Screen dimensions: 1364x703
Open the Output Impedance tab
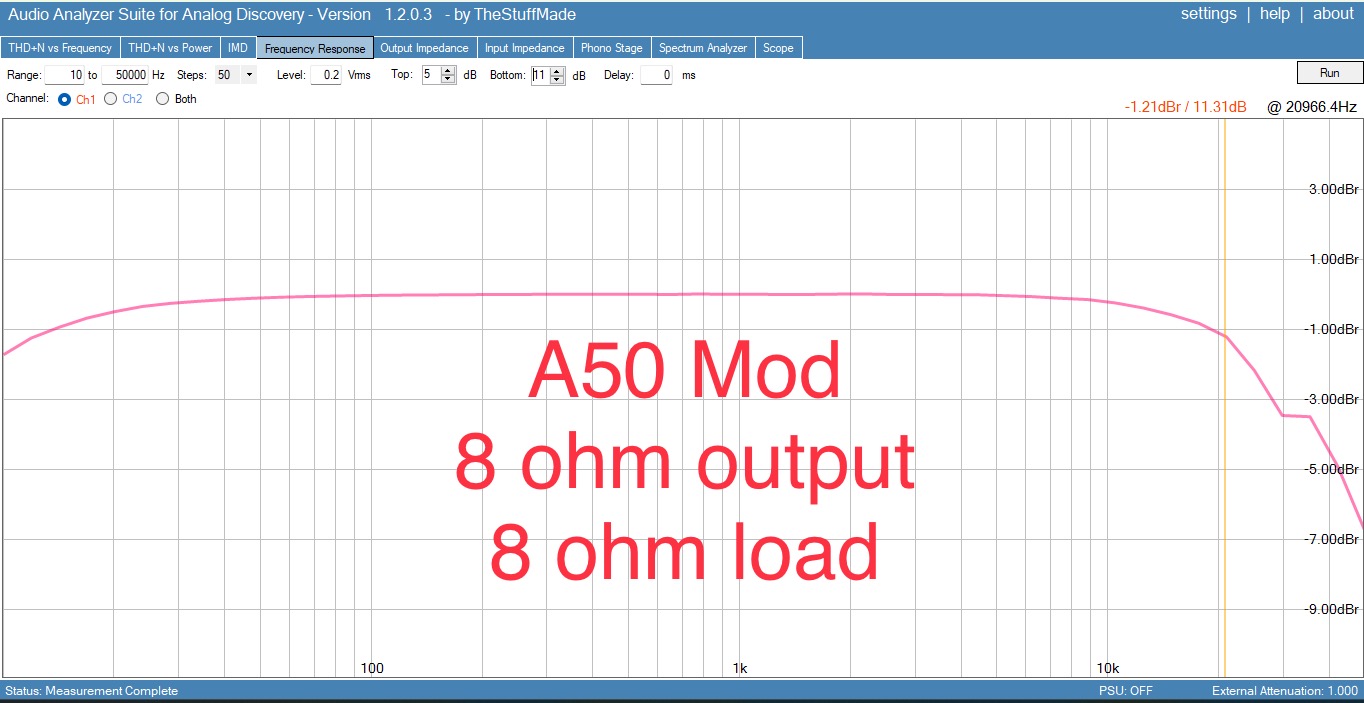424,48
